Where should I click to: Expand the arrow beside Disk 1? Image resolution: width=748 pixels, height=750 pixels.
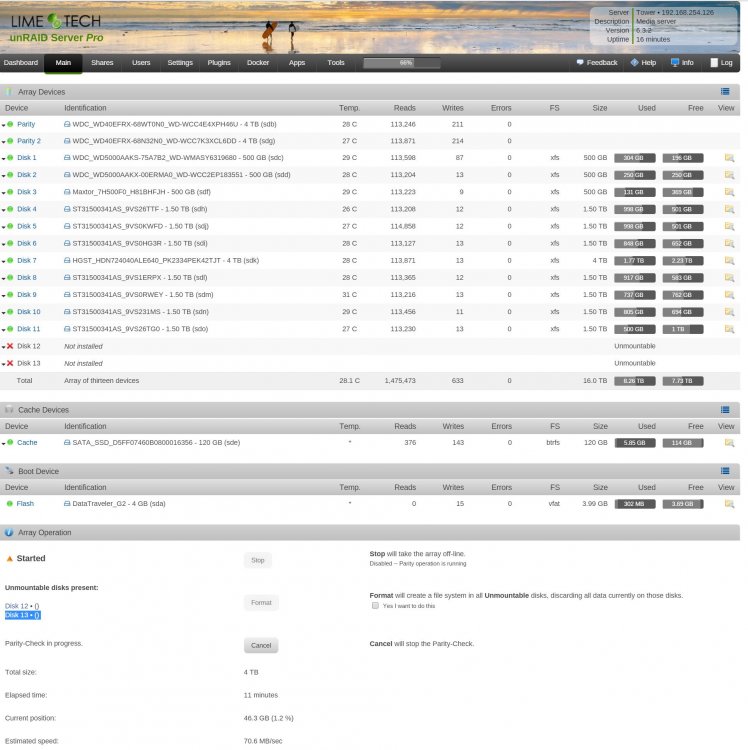(3, 159)
